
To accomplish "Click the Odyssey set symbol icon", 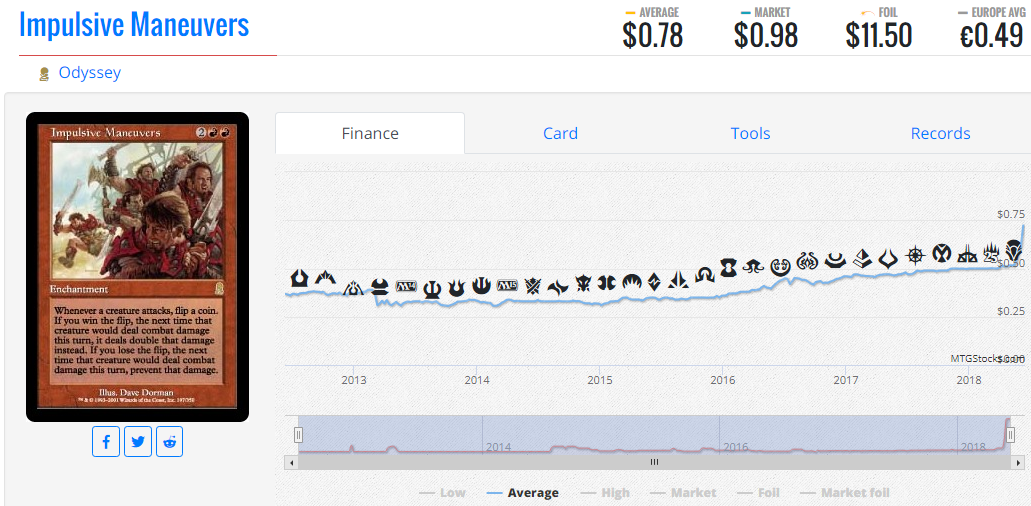I will [43, 74].
